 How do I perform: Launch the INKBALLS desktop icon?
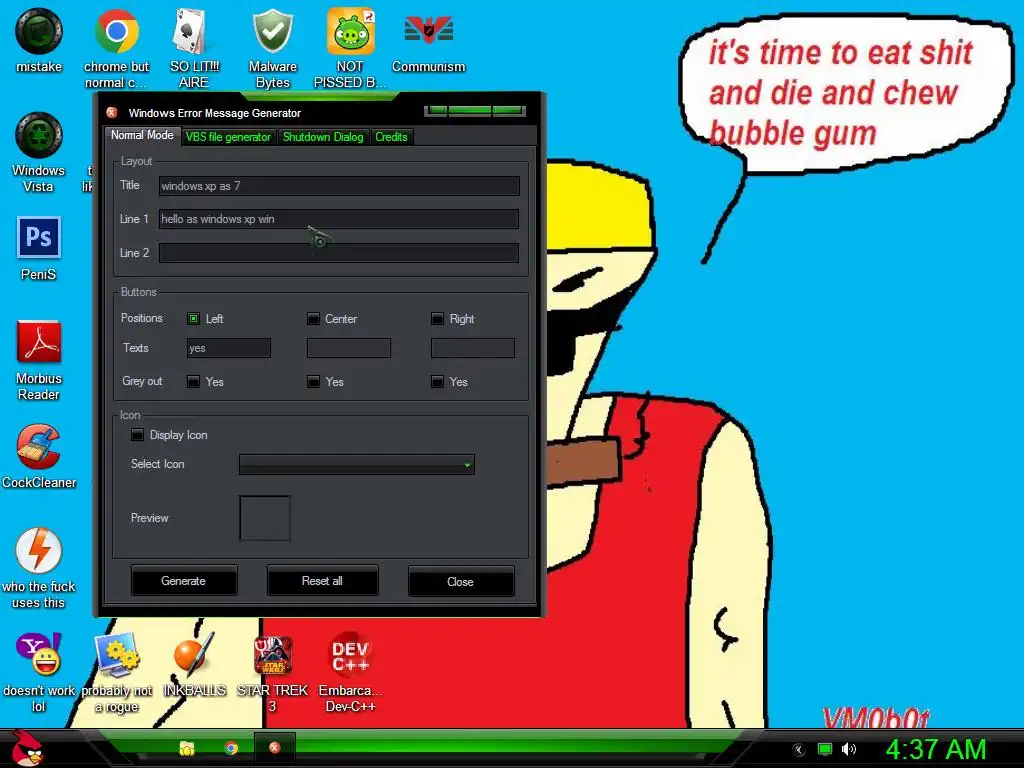(194, 664)
